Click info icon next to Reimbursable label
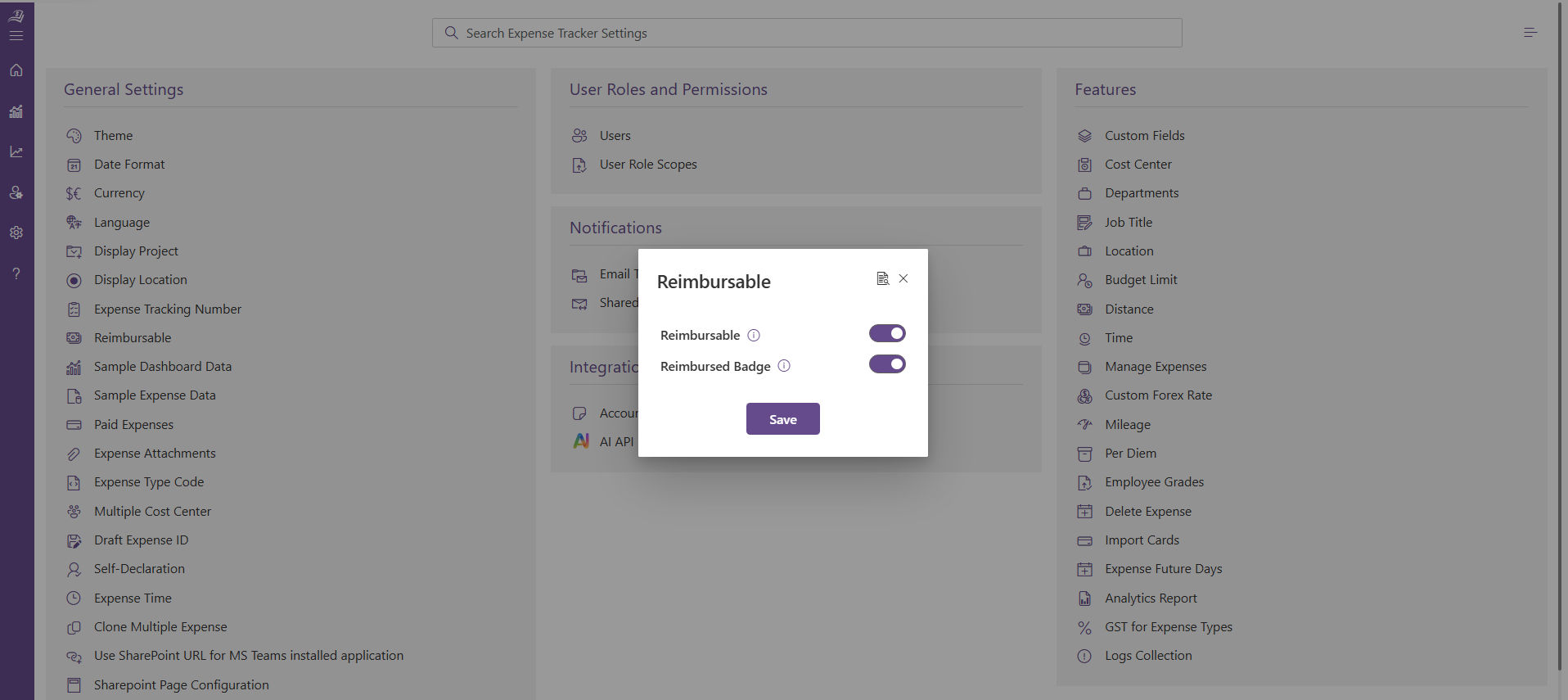The image size is (1568, 700). click(754, 336)
